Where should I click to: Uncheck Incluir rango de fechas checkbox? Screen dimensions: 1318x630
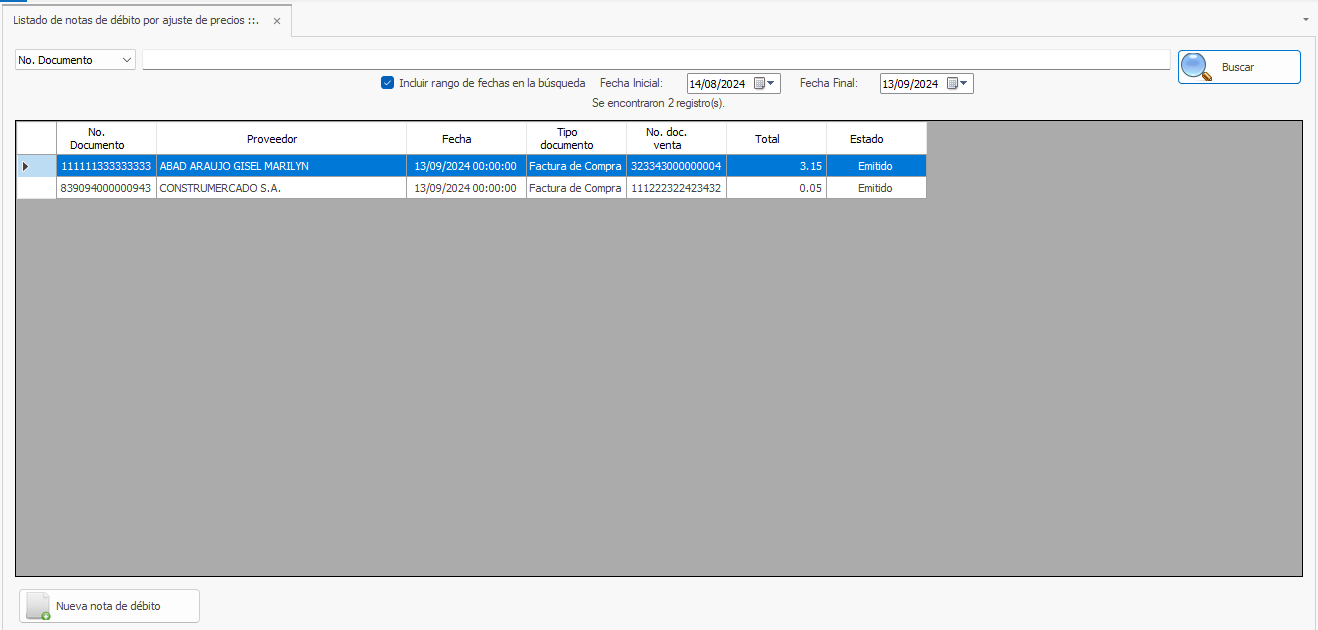click(x=387, y=83)
